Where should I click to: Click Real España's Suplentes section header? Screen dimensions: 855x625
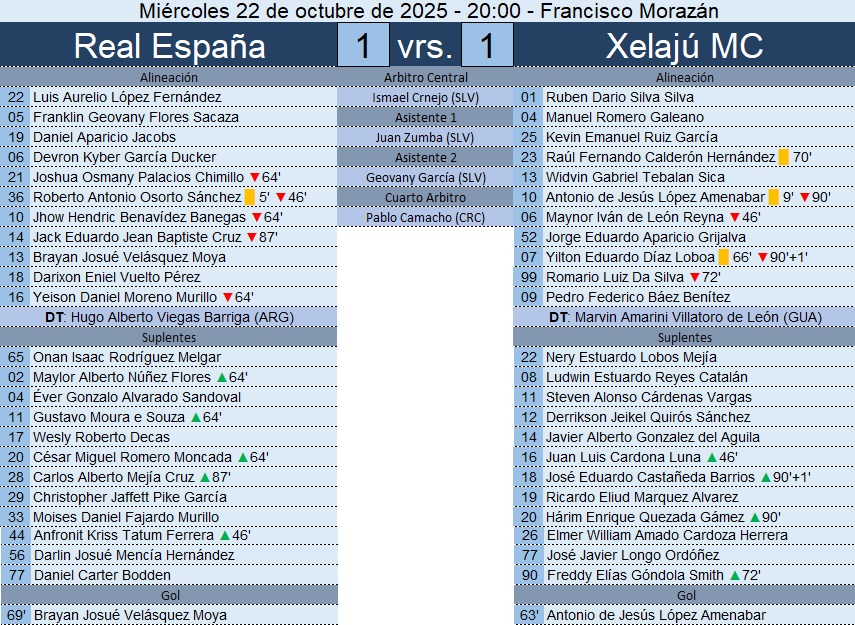tap(169, 337)
